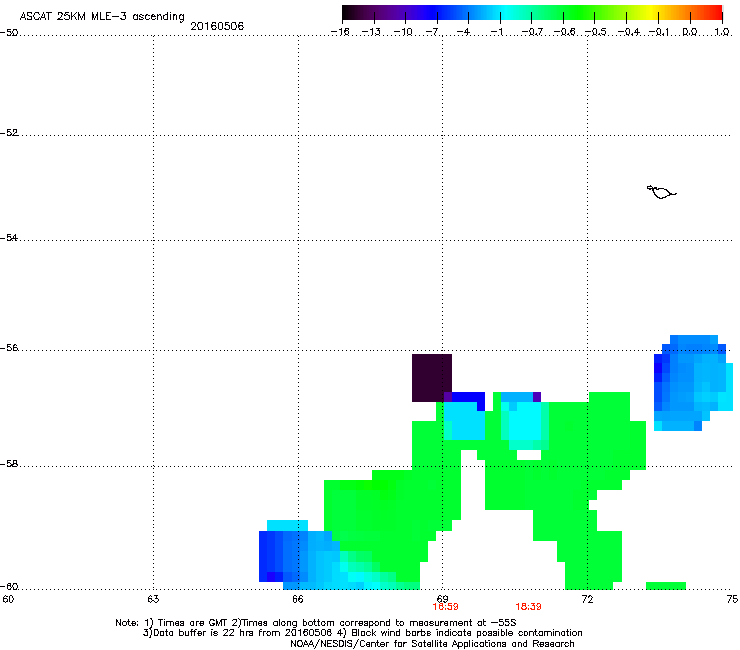
Task: Click the longitude axis label '69'
Action: click(442, 599)
